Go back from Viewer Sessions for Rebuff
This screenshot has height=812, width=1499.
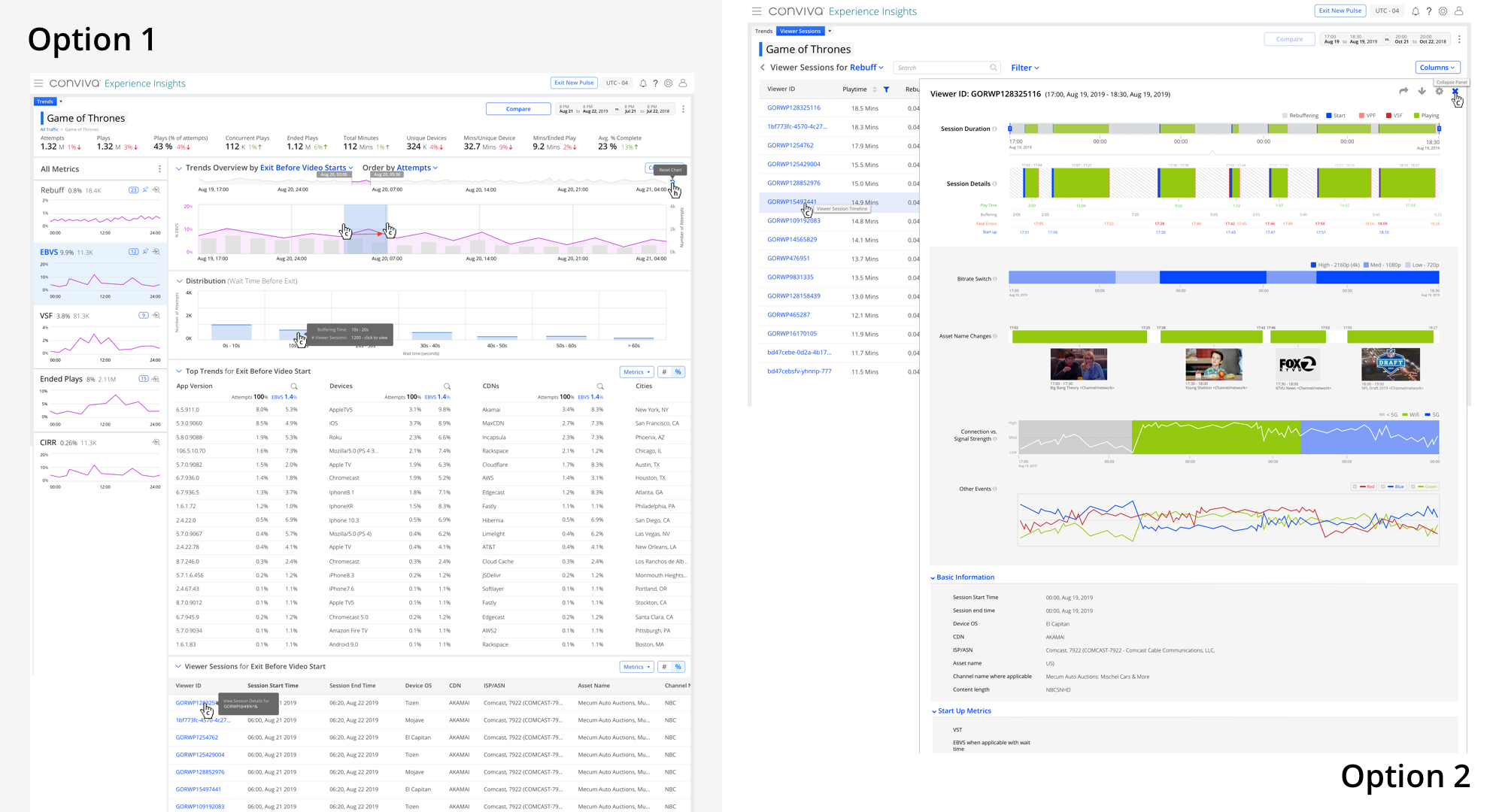[x=763, y=68]
